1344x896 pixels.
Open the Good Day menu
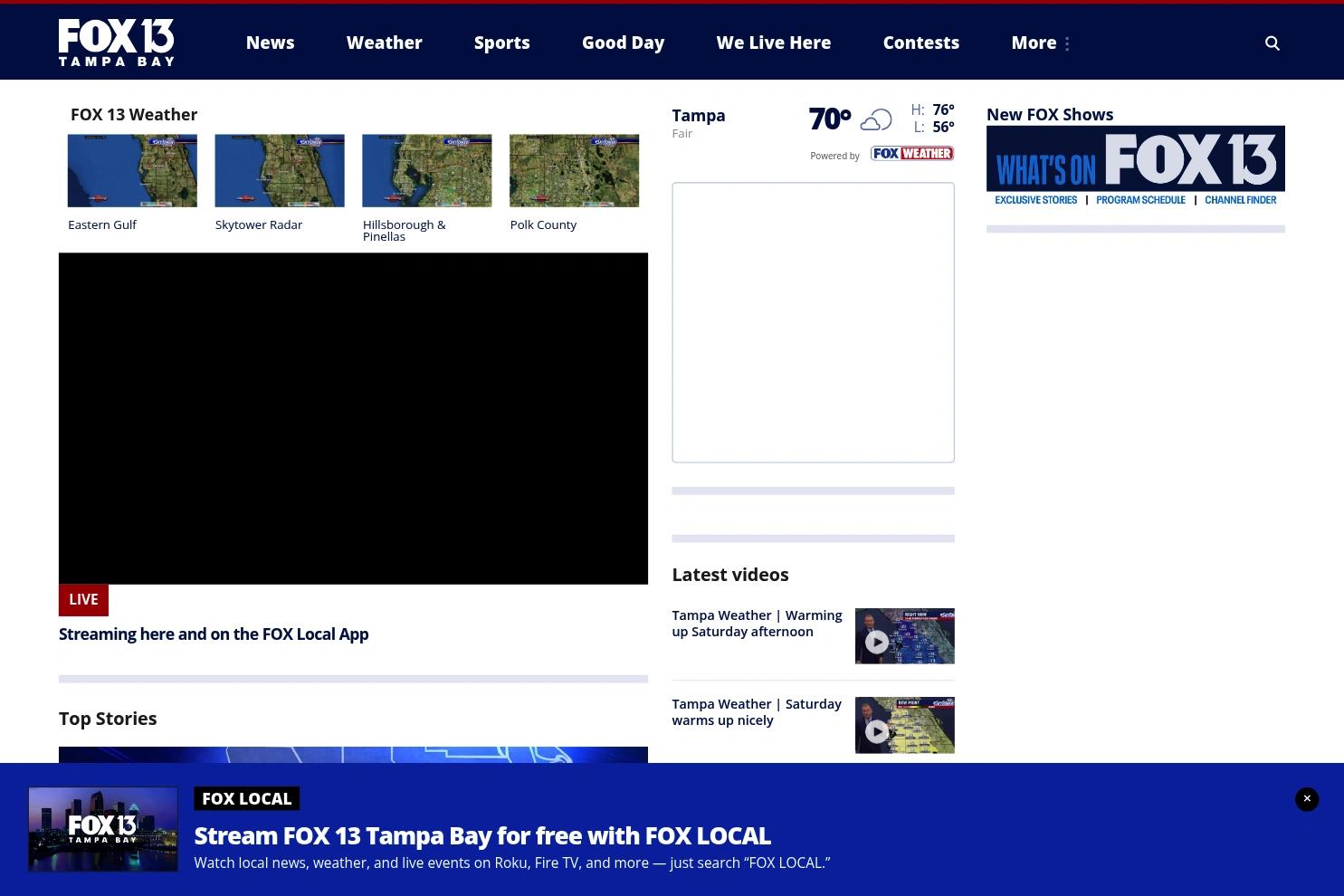[623, 43]
